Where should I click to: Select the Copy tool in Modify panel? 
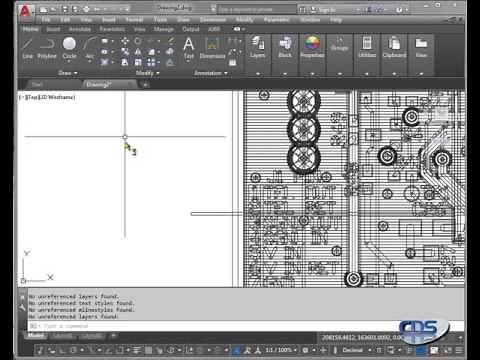125,52
